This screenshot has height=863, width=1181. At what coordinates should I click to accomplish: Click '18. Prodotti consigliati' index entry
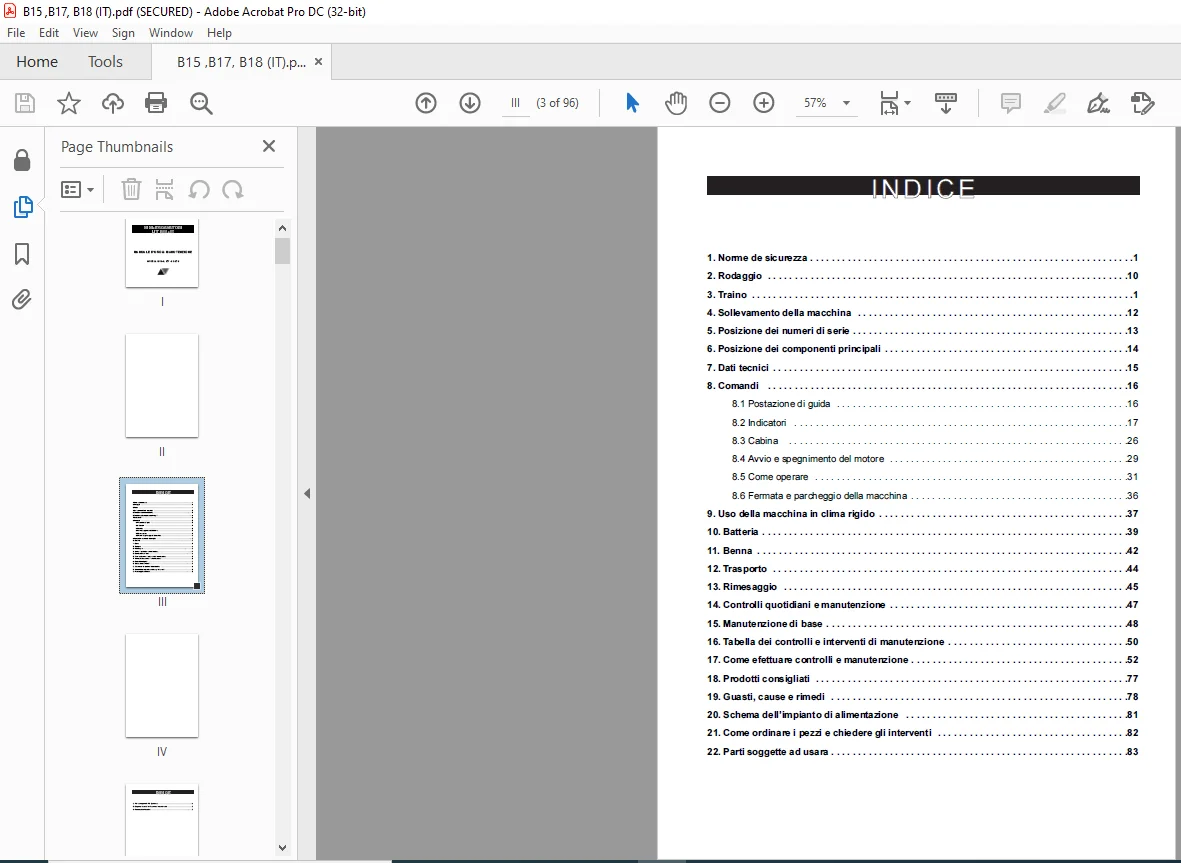coord(922,679)
